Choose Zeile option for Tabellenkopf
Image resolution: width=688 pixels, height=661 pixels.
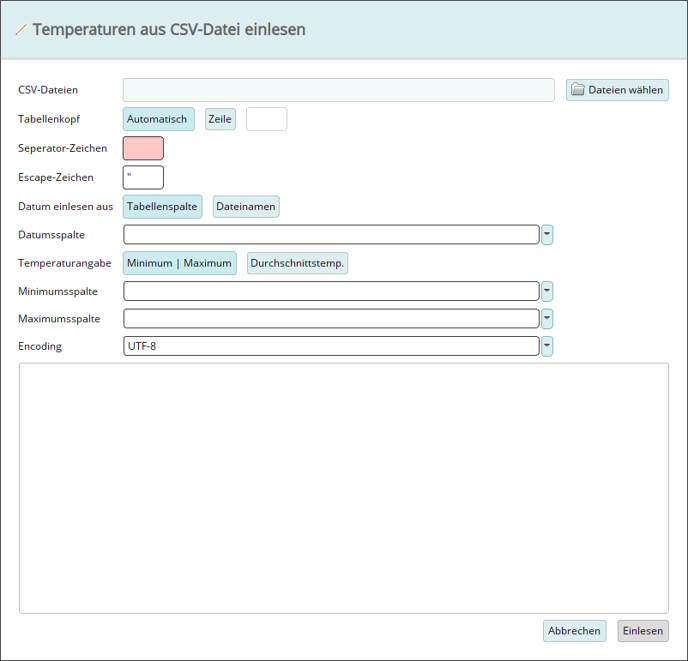point(220,119)
